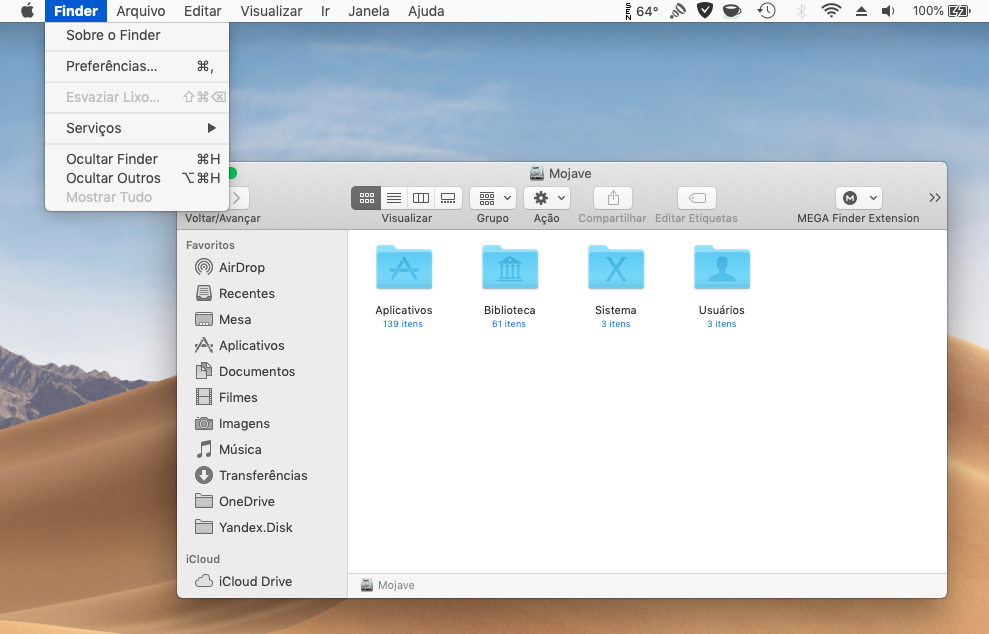989x634 pixels.
Task: Open the Usuários folder icon
Action: 722,267
